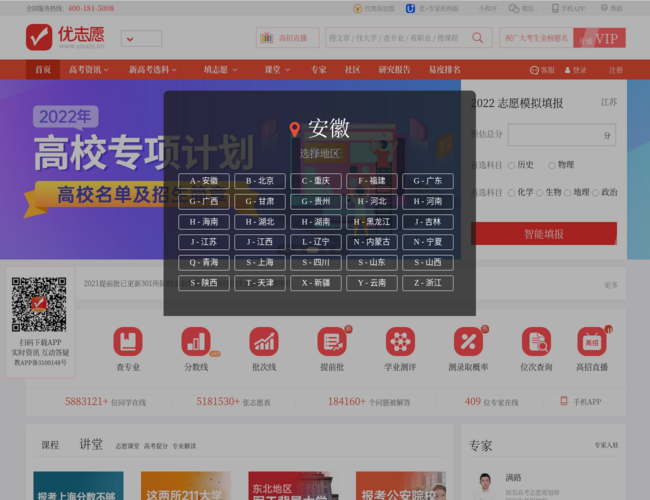Choose B - 北京 region
This screenshot has height=500, width=650.
(260, 181)
